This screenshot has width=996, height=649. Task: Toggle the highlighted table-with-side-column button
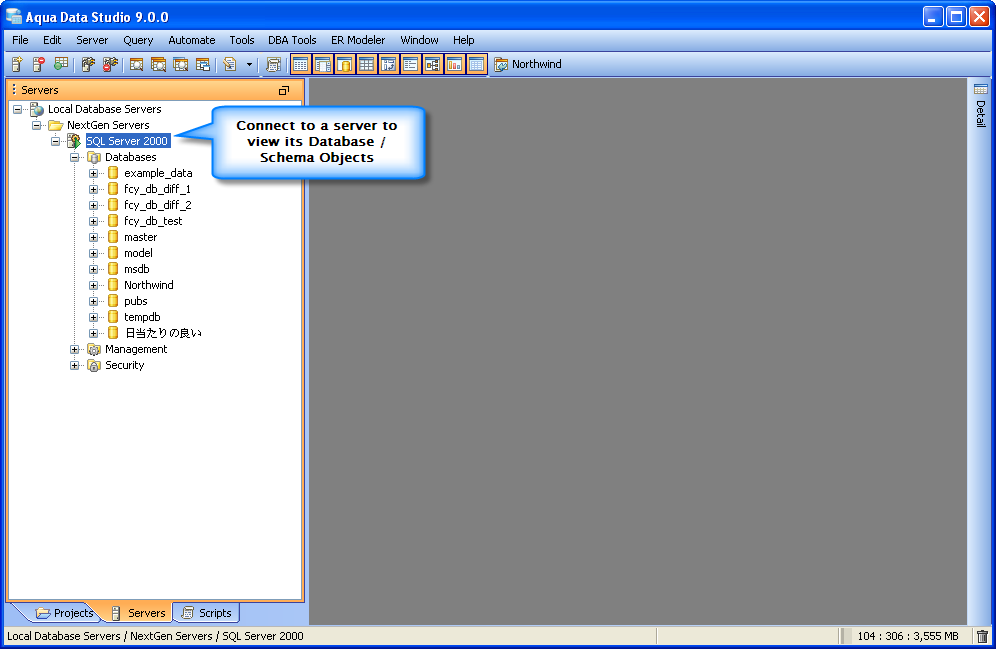coord(323,64)
